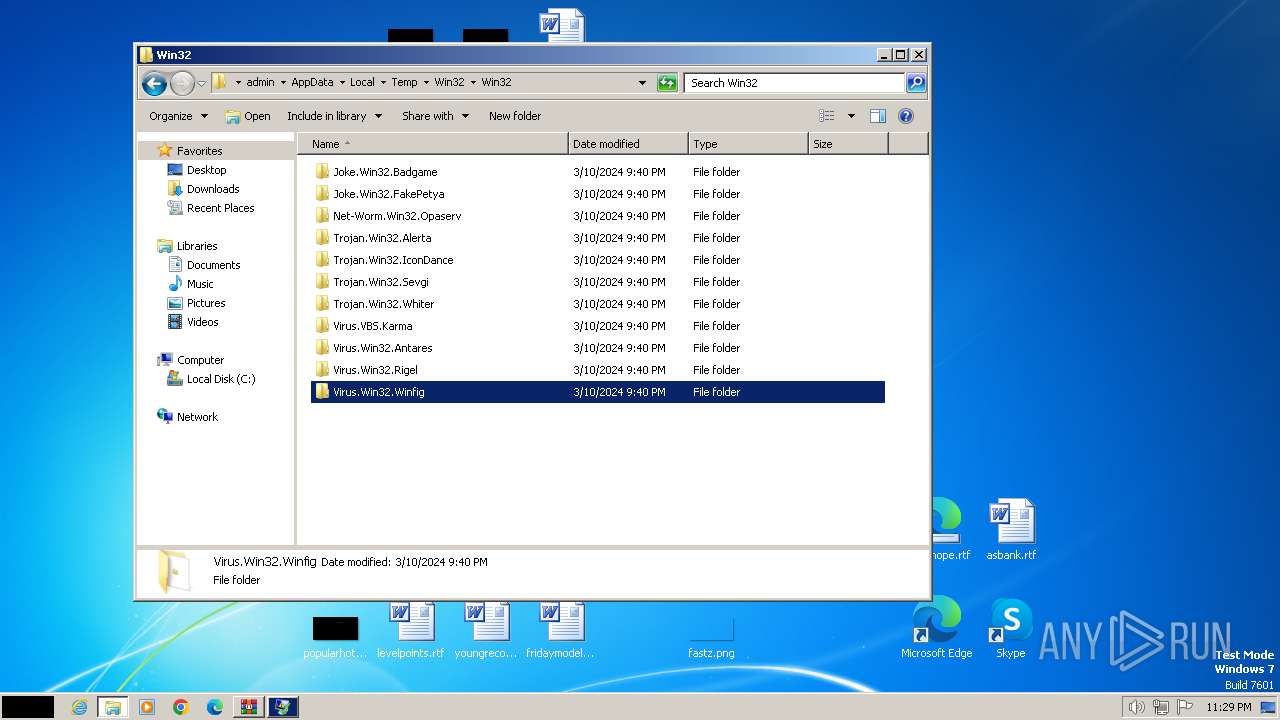Screen dimensions: 1280x720
Task: Select the Virus.Win32.Antares folder
Action: coord(597,348)
